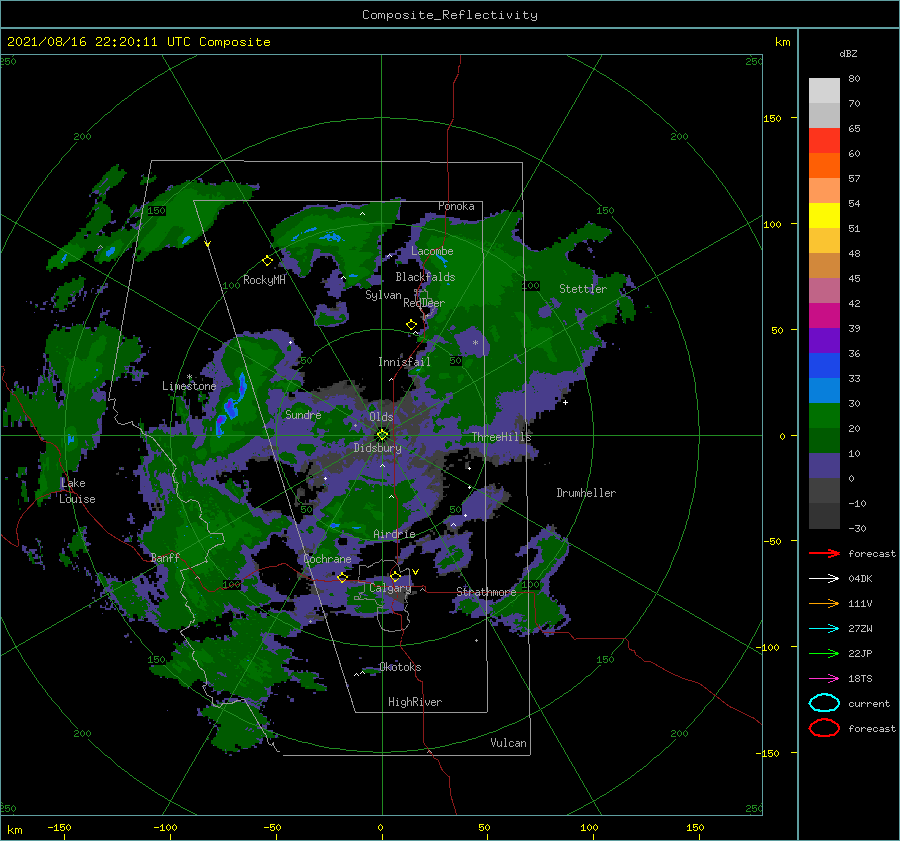Click the Composite_Reflectivity title

450,15
